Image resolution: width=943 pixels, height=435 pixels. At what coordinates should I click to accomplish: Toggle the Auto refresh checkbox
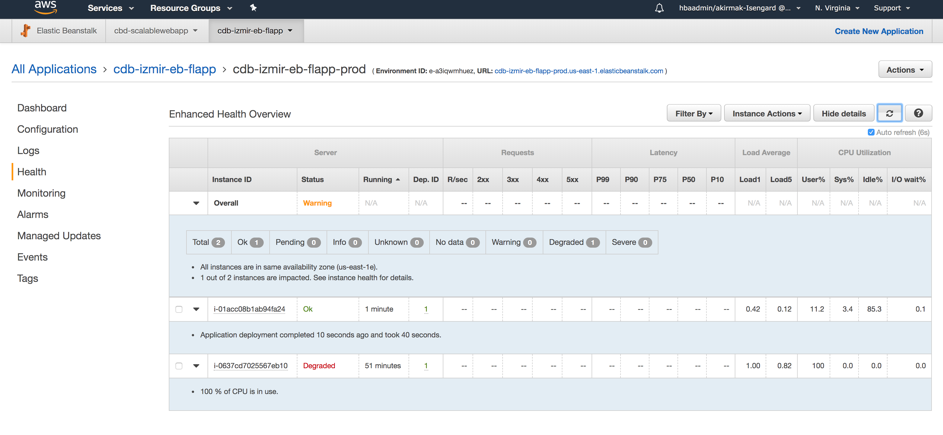[x=871, y=132]
